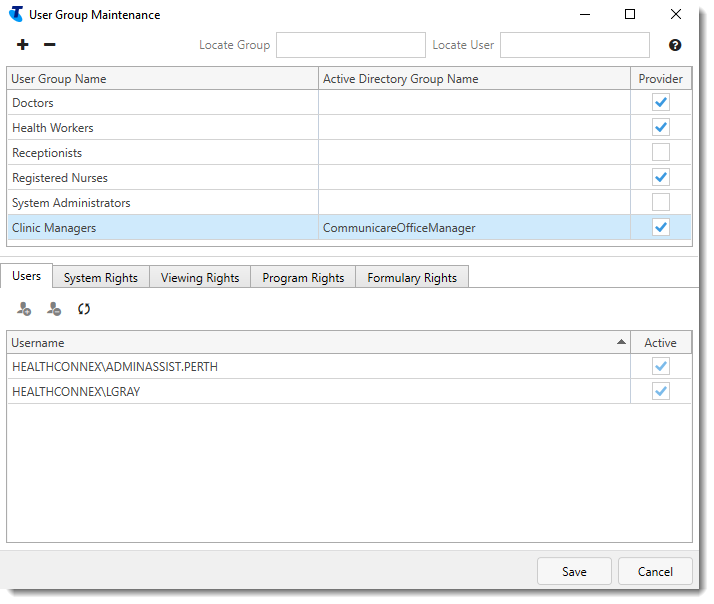Click the Username sort arrow indicator

click(621, 342)
